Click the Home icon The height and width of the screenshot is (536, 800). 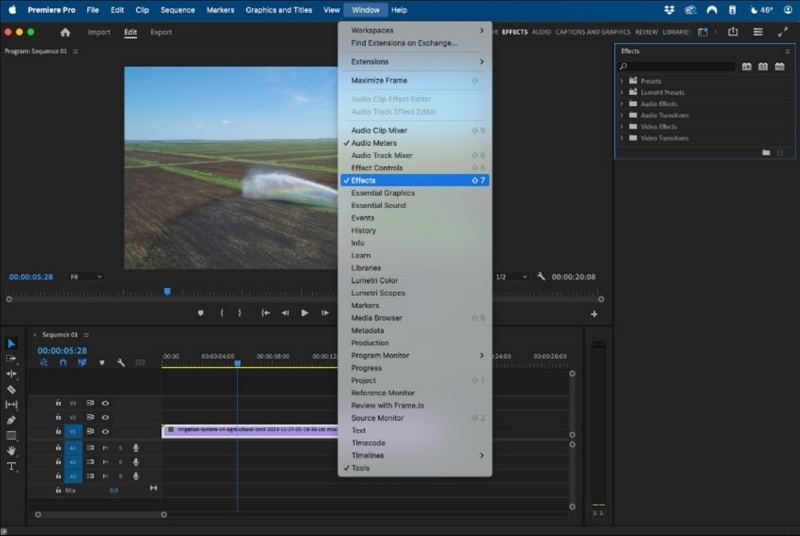(x=65, y=32)
